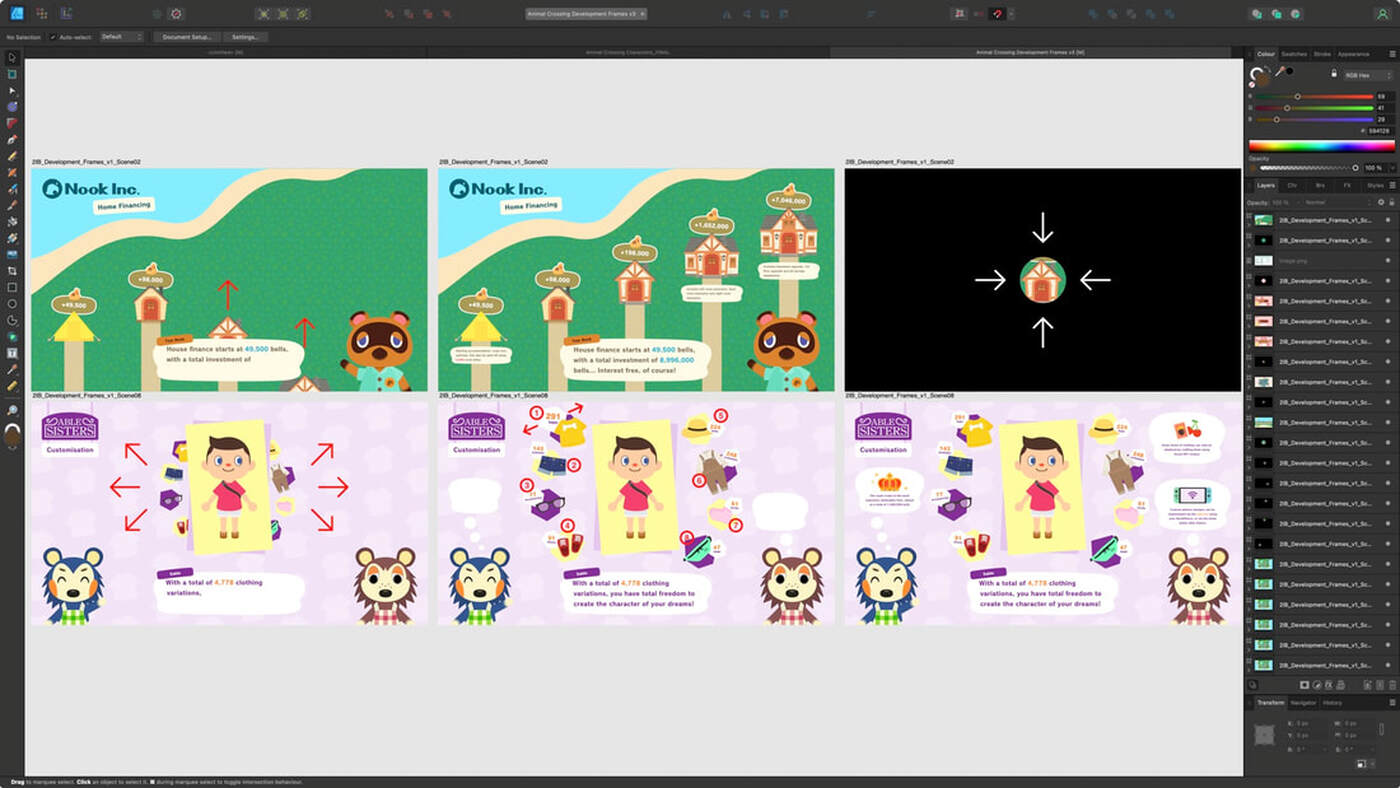Open the Layers panel options menu
The width and height of the screenshot is (1400, 788).
coord(1392,186)
